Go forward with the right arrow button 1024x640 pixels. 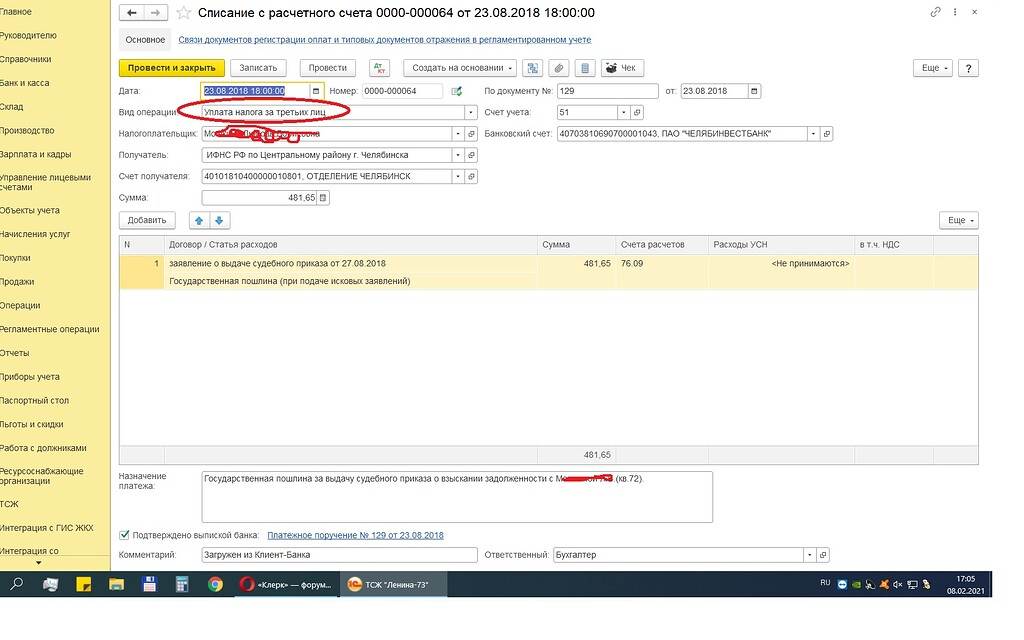(x=155, y=12)
